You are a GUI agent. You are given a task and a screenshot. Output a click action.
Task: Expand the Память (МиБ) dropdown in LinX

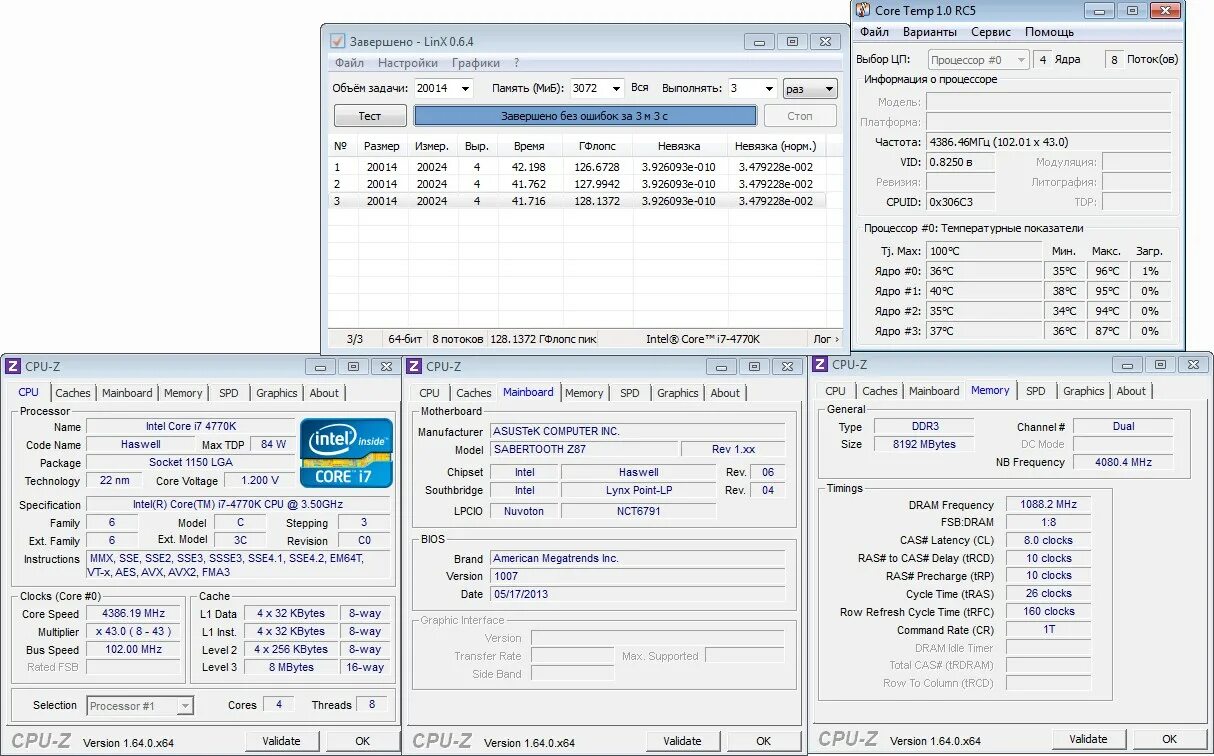(x=615, y=88)
